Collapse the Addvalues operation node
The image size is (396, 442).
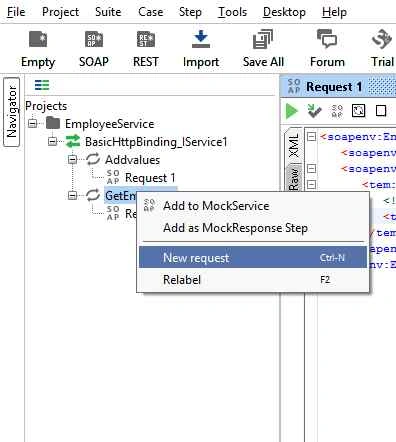click(72, 159)
